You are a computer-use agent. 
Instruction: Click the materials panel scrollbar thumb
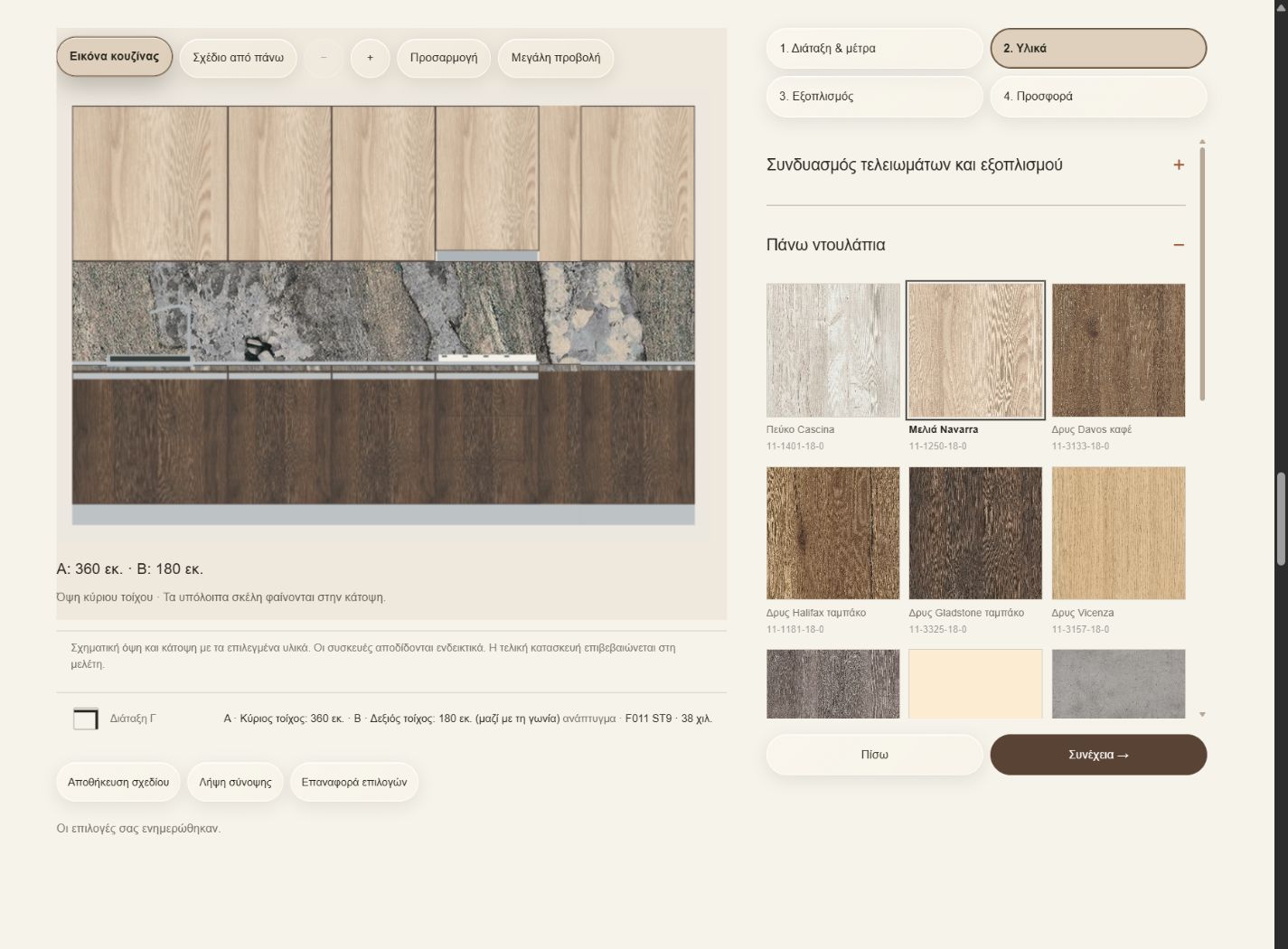click(x=1202, y=273)
